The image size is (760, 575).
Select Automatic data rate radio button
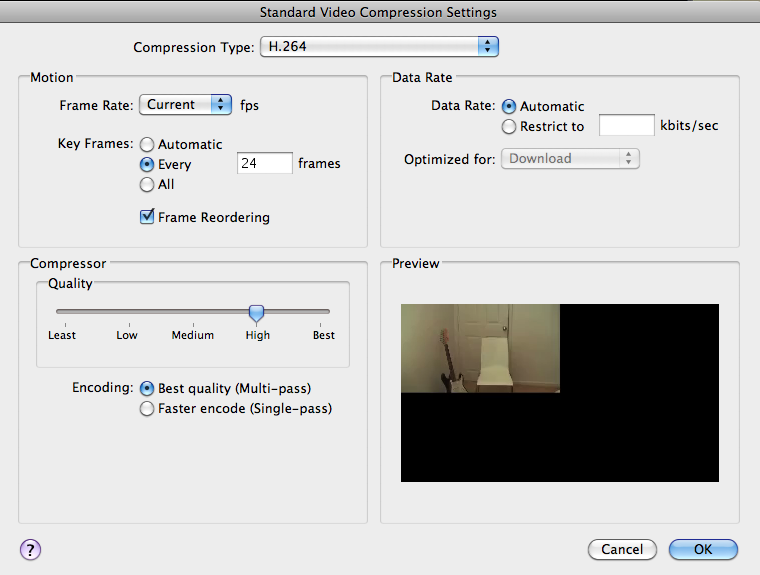(x=509, y=106)
